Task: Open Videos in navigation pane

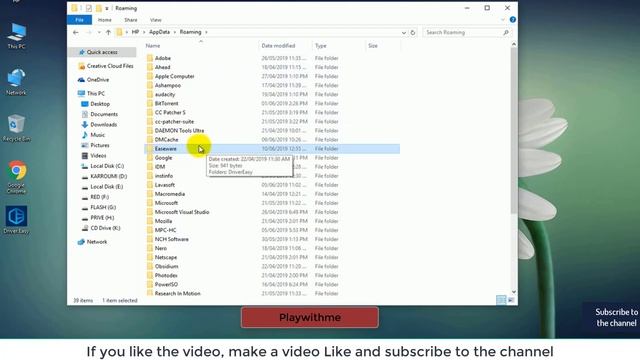Action: click(94, 156)
